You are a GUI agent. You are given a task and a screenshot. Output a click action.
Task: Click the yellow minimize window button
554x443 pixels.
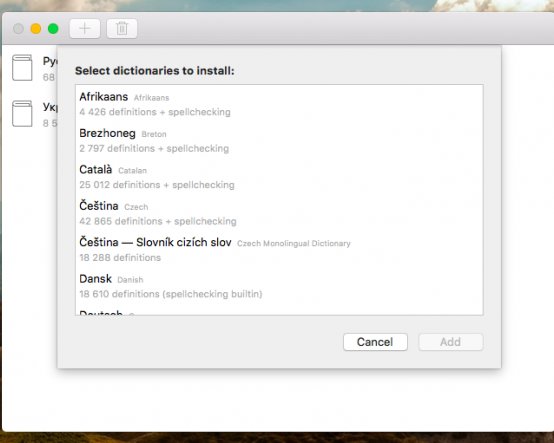pos(36,28)
